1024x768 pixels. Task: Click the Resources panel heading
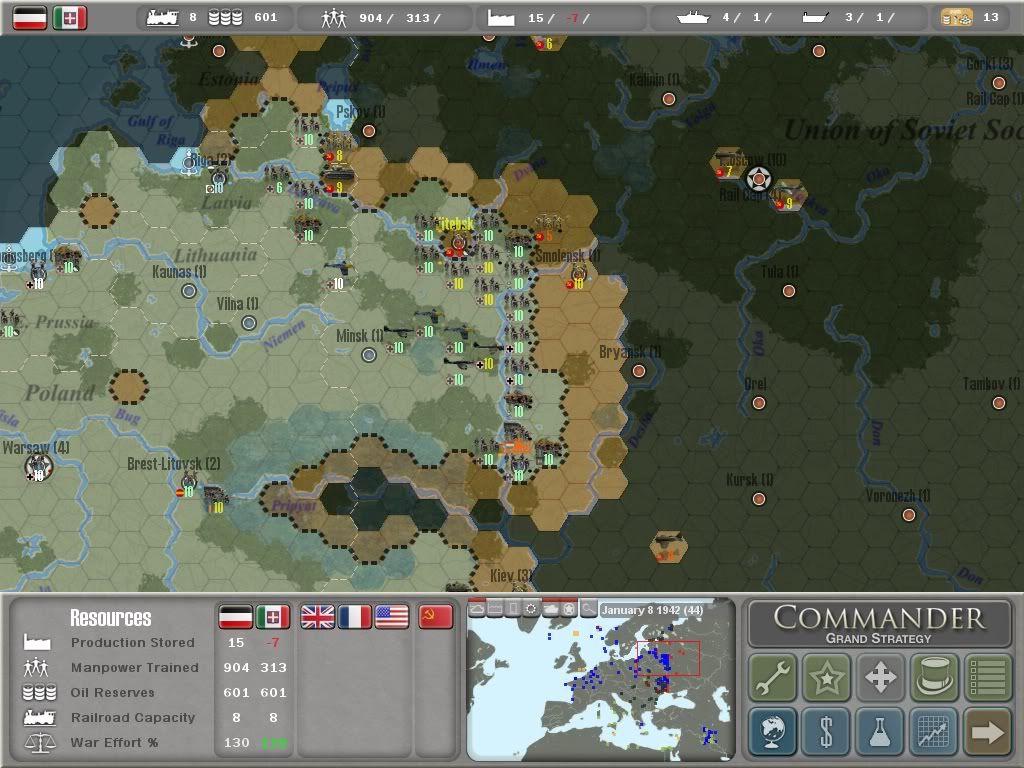tap(110, 617)
